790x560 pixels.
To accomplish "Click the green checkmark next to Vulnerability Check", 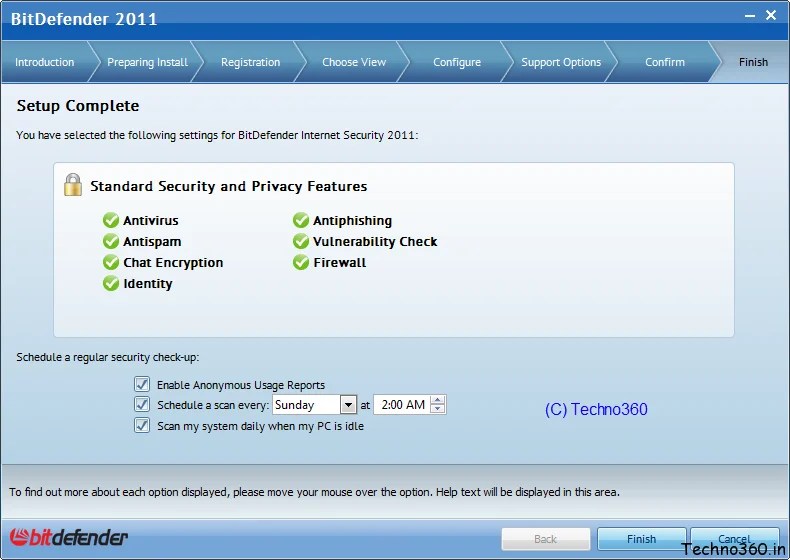I will pyautogui.click(x=301, y=241).
